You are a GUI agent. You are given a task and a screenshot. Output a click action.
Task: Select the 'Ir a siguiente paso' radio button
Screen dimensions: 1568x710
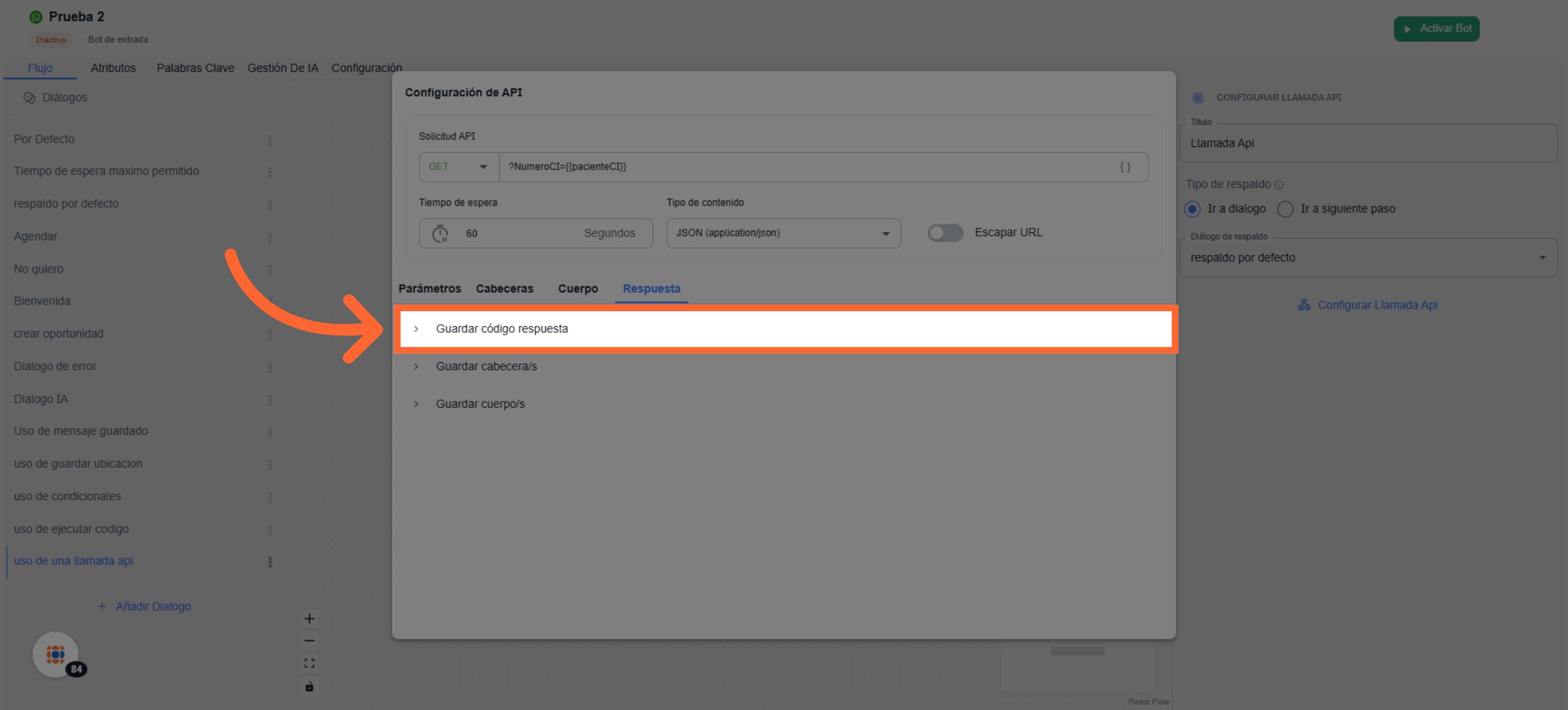tap(1285, 209)
